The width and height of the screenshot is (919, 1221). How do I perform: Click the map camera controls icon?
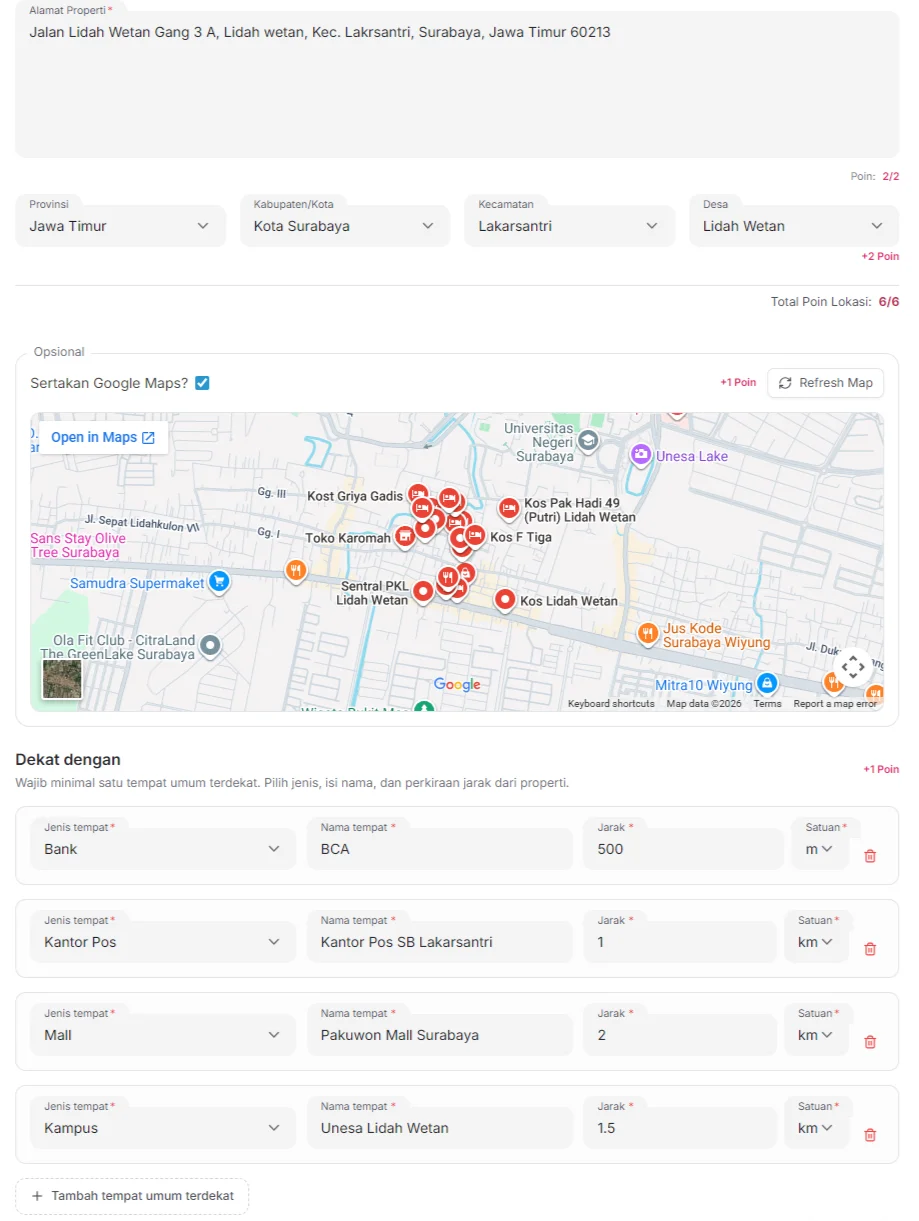click(x=852, y=666)
